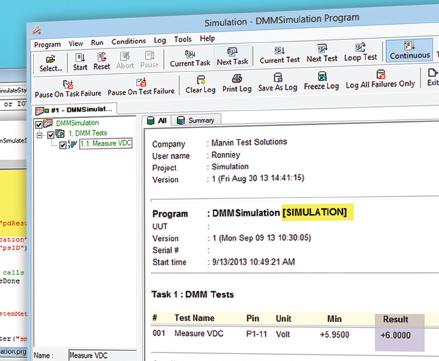Run Loop Test from the toolbar
The image size is (439, 361).
tap(360, 52)
